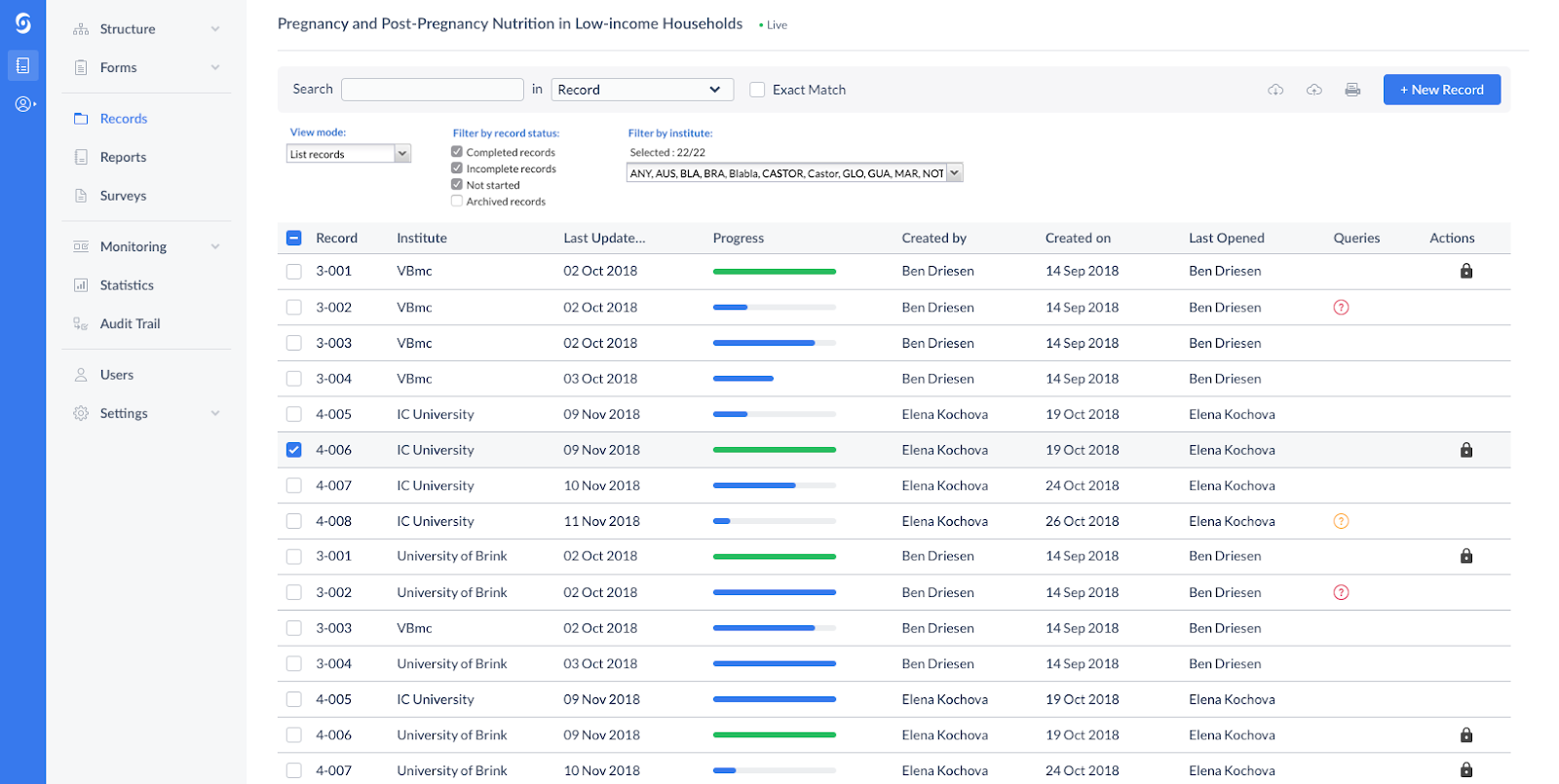Uncheck the Not started filter
1559x784 pixels.
[x=457, y=184]
